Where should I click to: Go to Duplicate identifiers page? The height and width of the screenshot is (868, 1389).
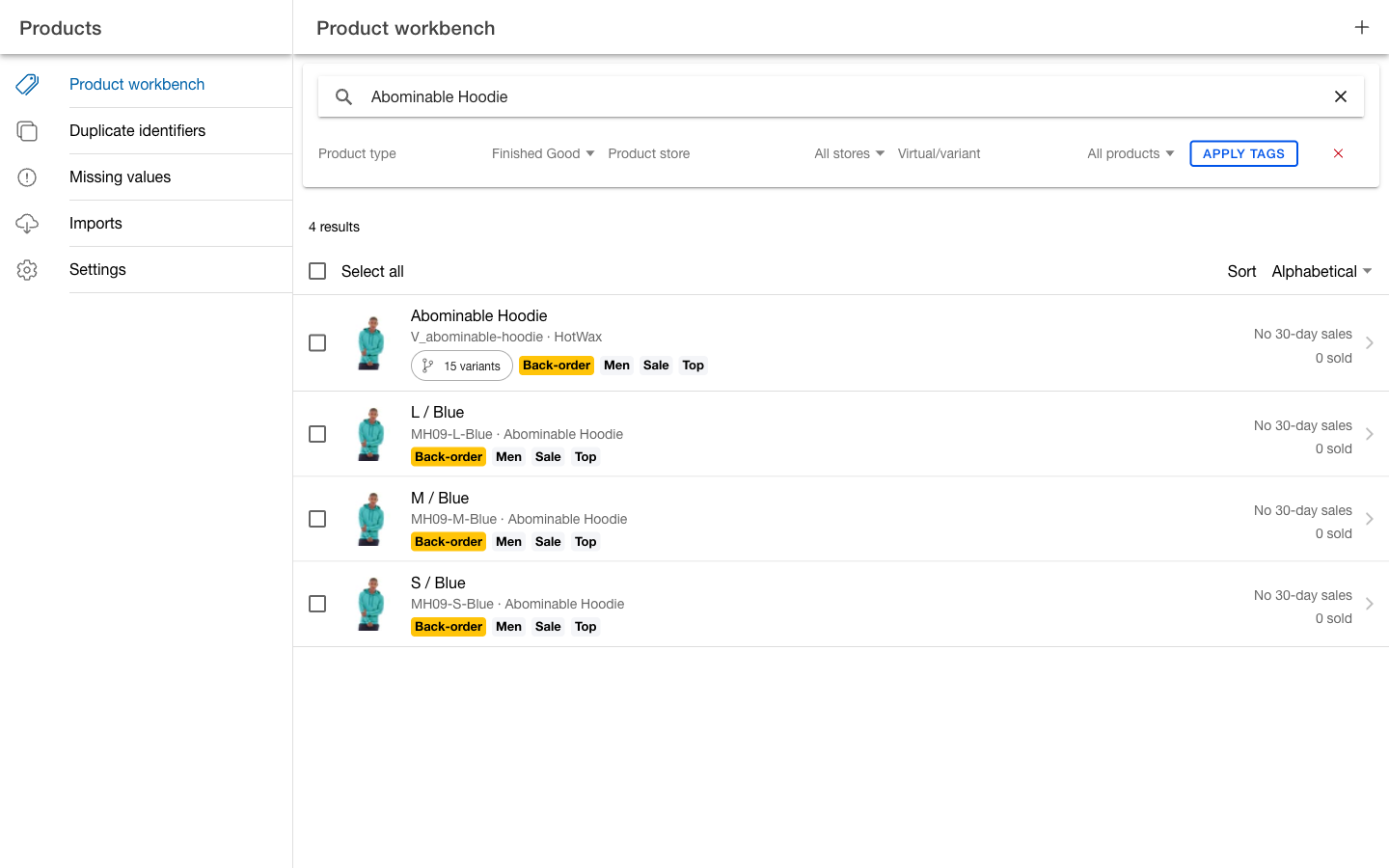click(x=137, y=130)
